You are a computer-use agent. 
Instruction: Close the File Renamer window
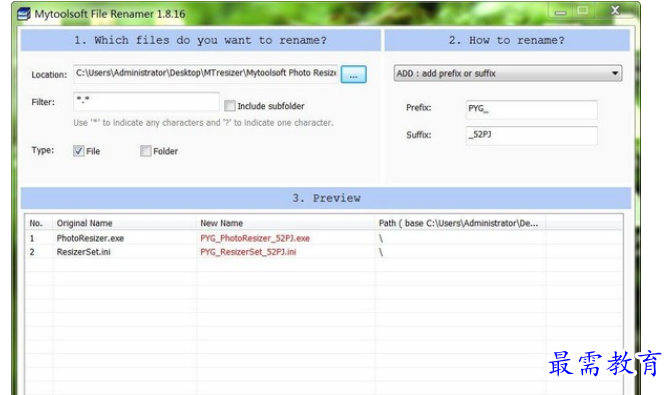[x=615, y=11]
